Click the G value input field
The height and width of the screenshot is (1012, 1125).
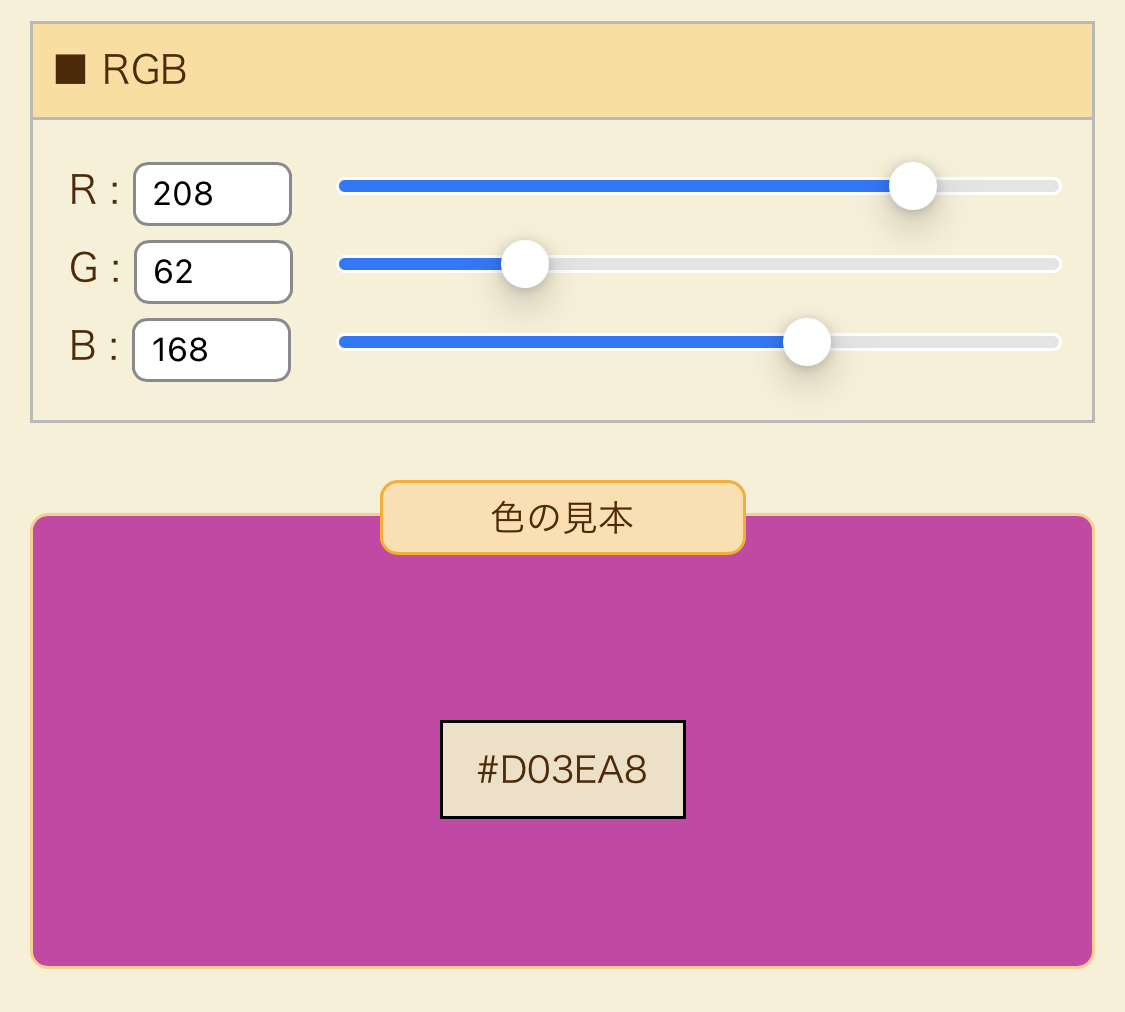pos(213,272)
